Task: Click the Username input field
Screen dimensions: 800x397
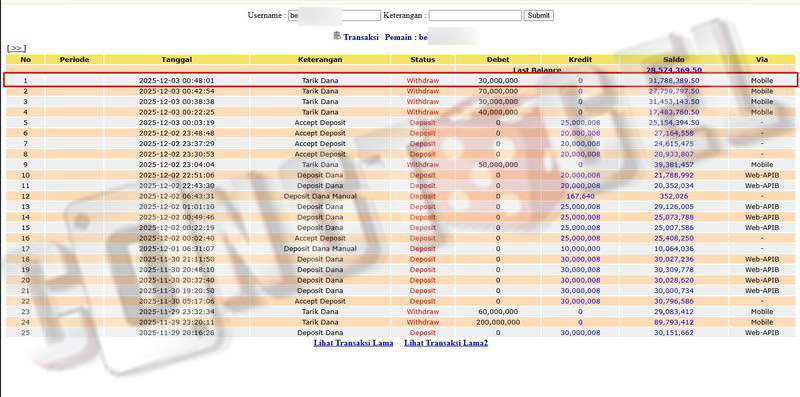Action: coord(334,16)
